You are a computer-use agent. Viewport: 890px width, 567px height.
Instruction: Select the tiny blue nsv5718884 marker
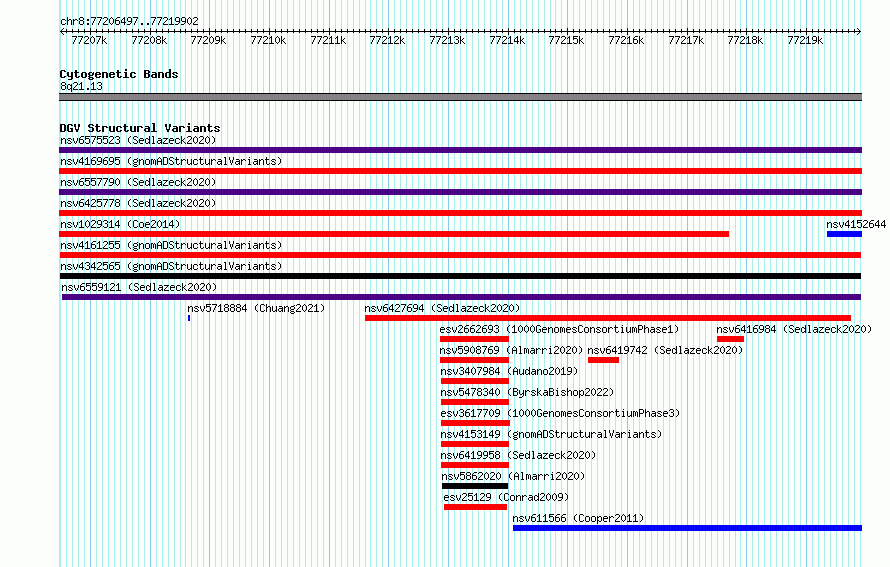click(x=189, y=318)
